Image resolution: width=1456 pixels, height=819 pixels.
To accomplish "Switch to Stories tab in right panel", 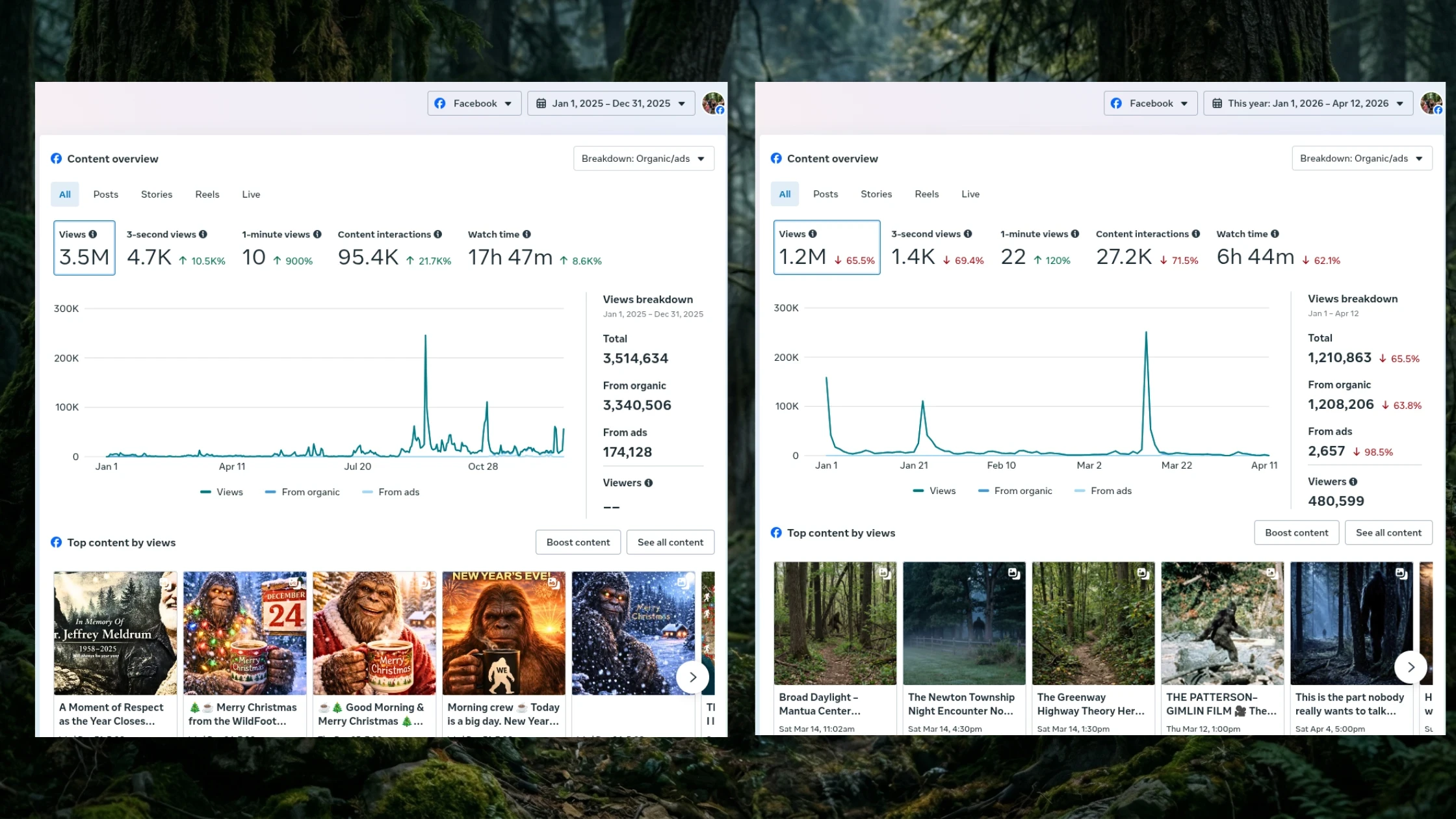I will [876, 194].
